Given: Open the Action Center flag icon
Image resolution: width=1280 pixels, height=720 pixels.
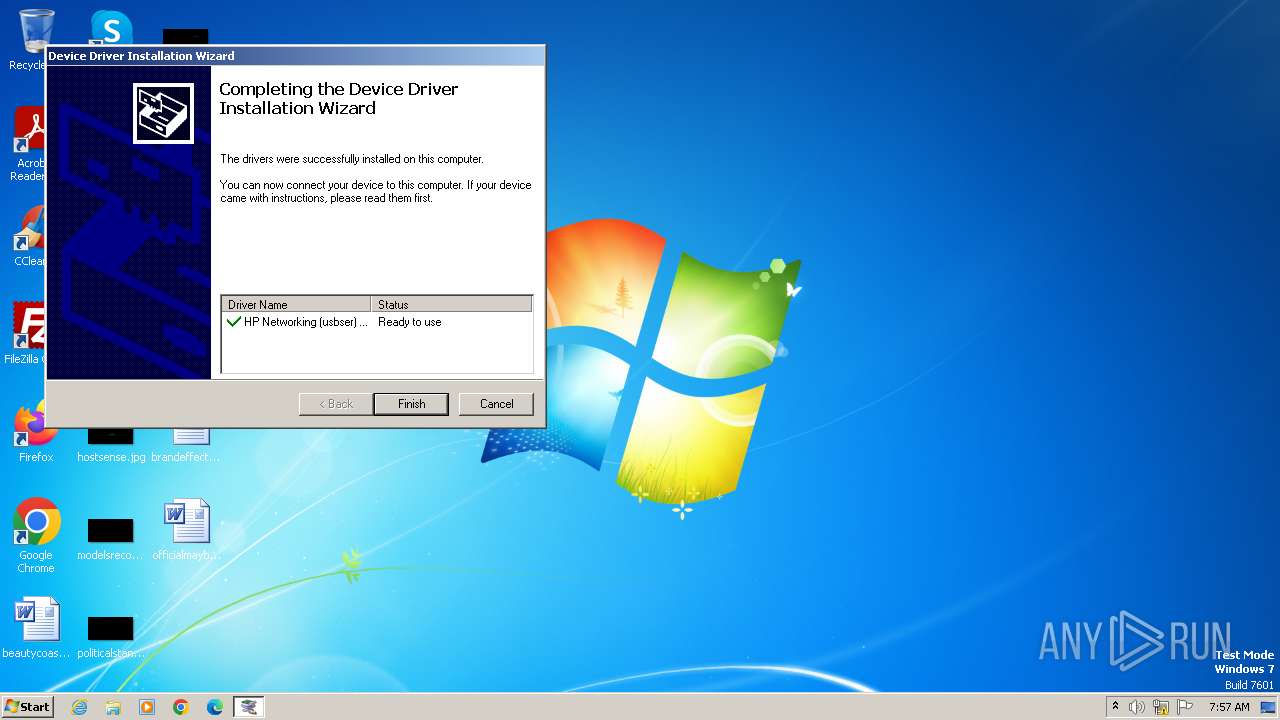Looking at the screenshot, I should click(1185, 707).
